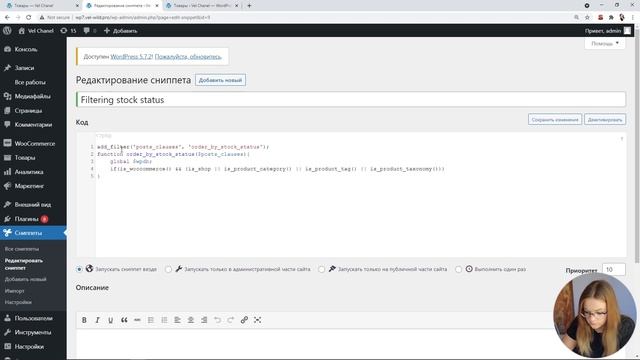Click Деактивировать button
Viewport: 640px width, 360px height.
point(605,120)
